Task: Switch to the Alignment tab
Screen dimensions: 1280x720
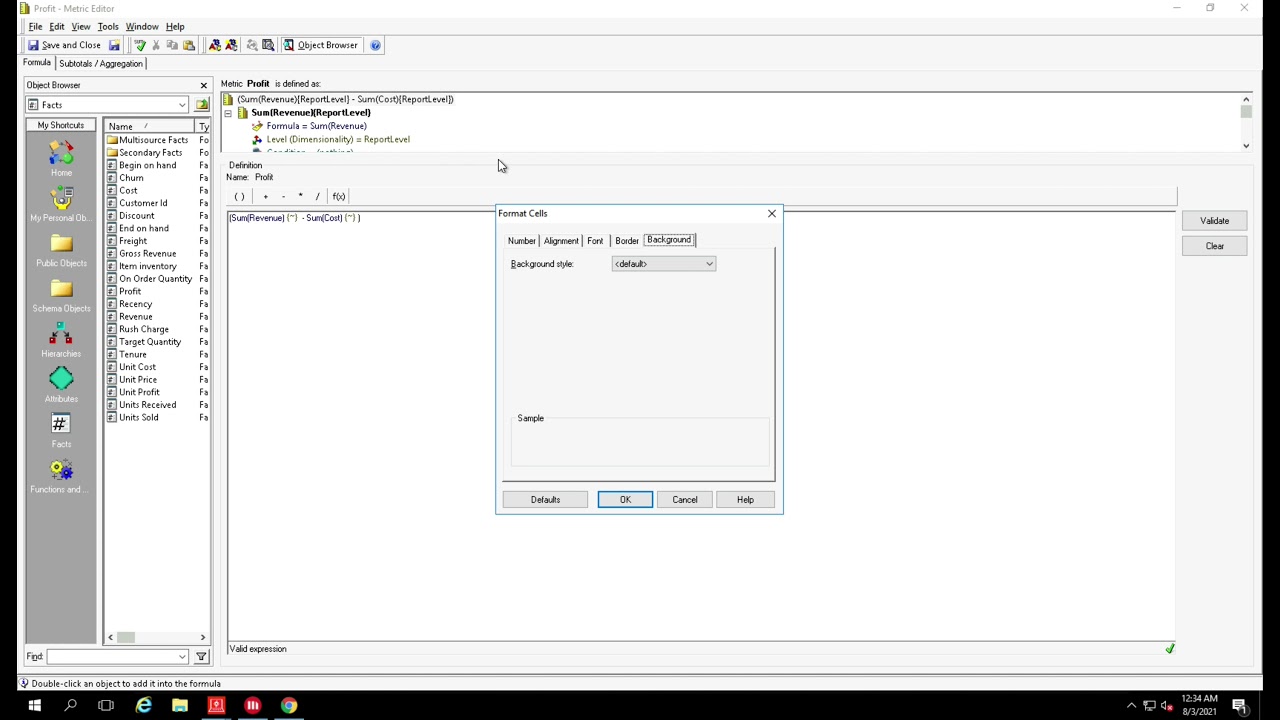Action: click(561, 241)
